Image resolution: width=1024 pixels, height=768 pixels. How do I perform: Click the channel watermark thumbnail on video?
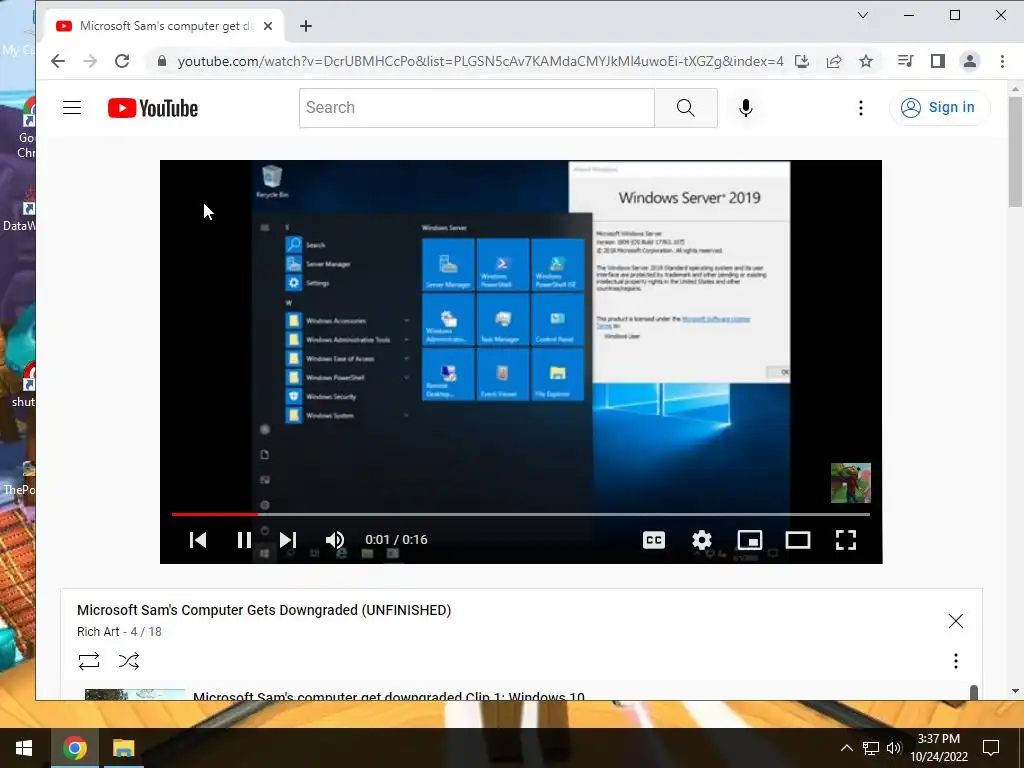(850, 483)
